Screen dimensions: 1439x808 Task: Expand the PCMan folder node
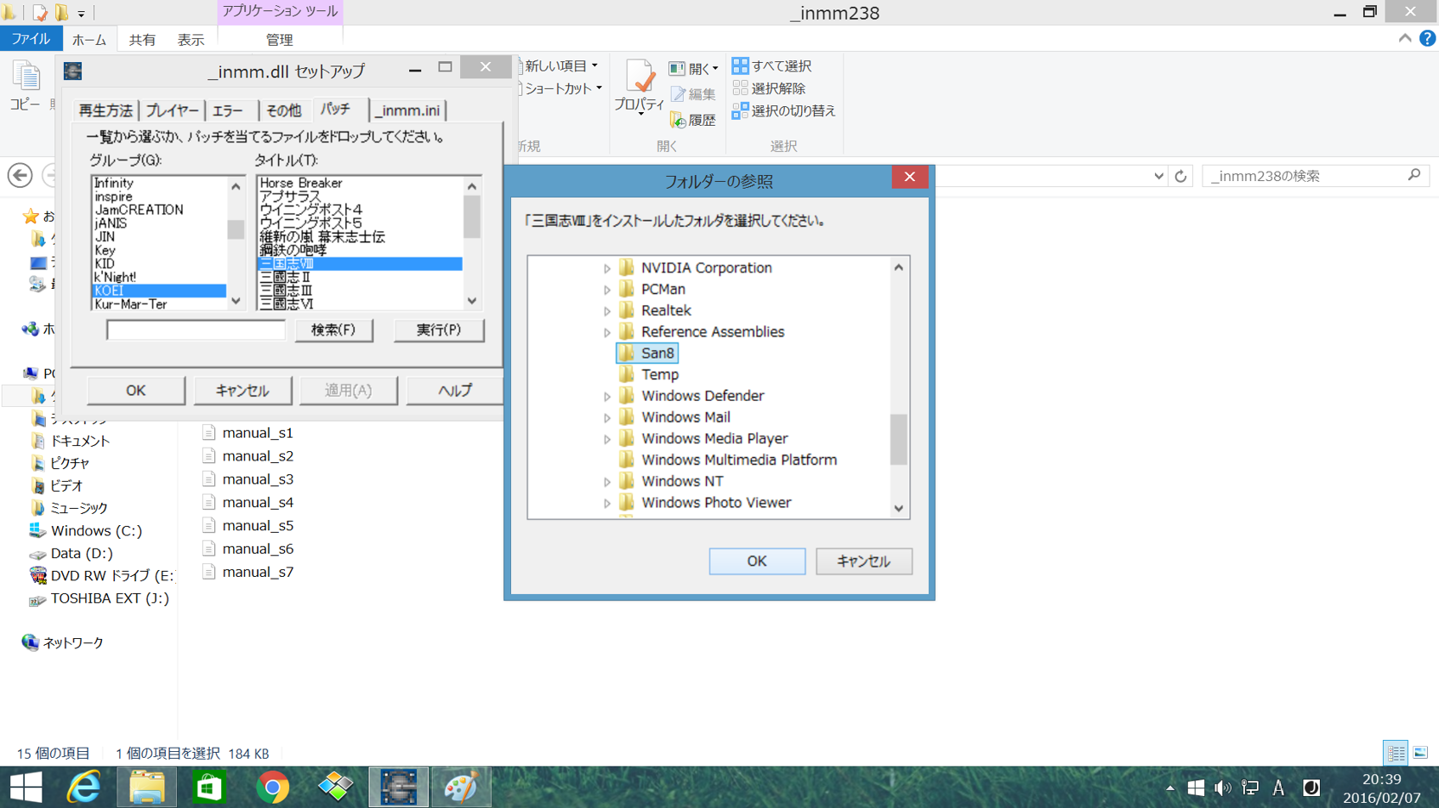607,290
